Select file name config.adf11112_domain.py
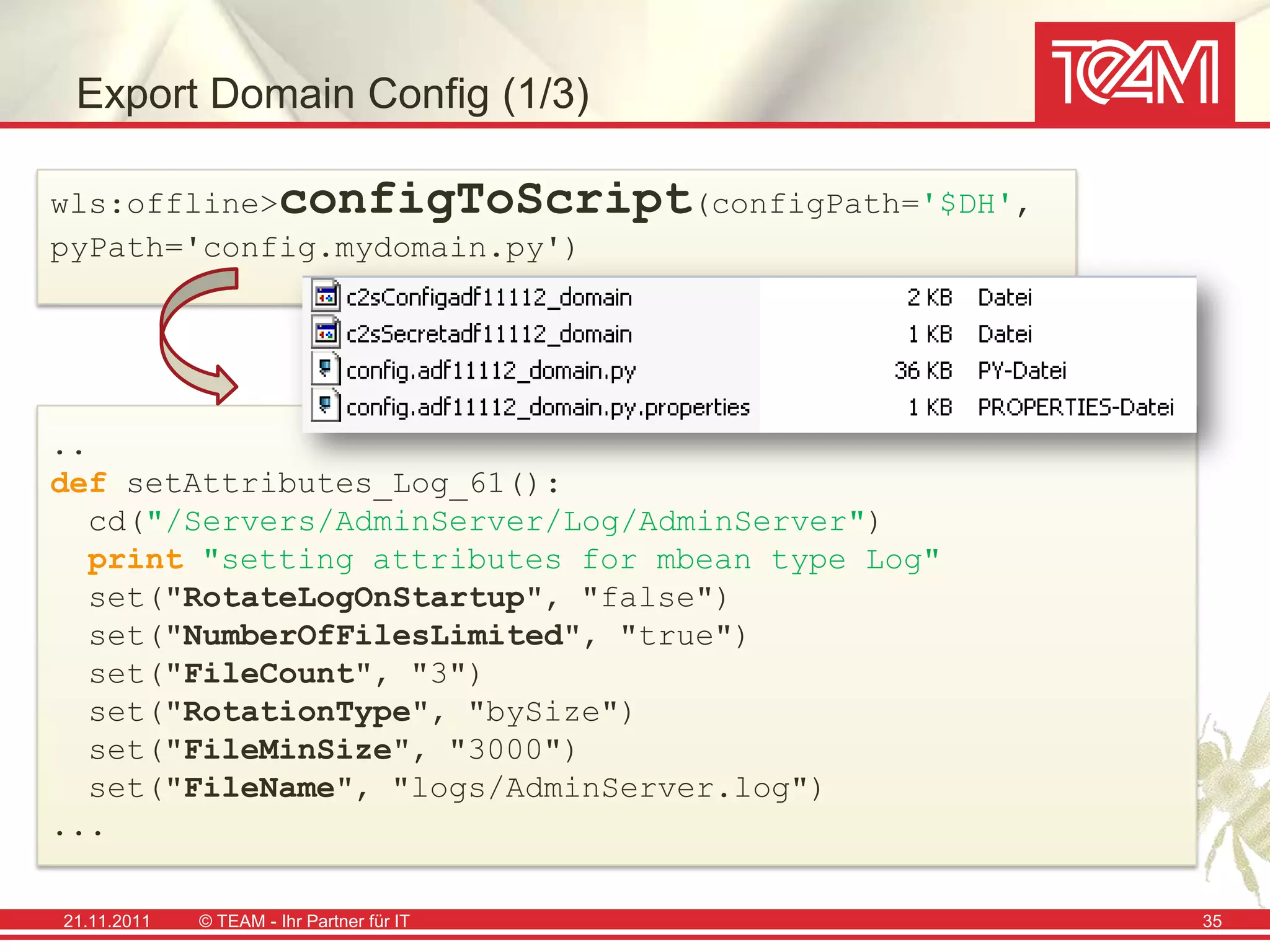Image resolution: width=1270 pixels, height=952 pixels. coord(491,371)
